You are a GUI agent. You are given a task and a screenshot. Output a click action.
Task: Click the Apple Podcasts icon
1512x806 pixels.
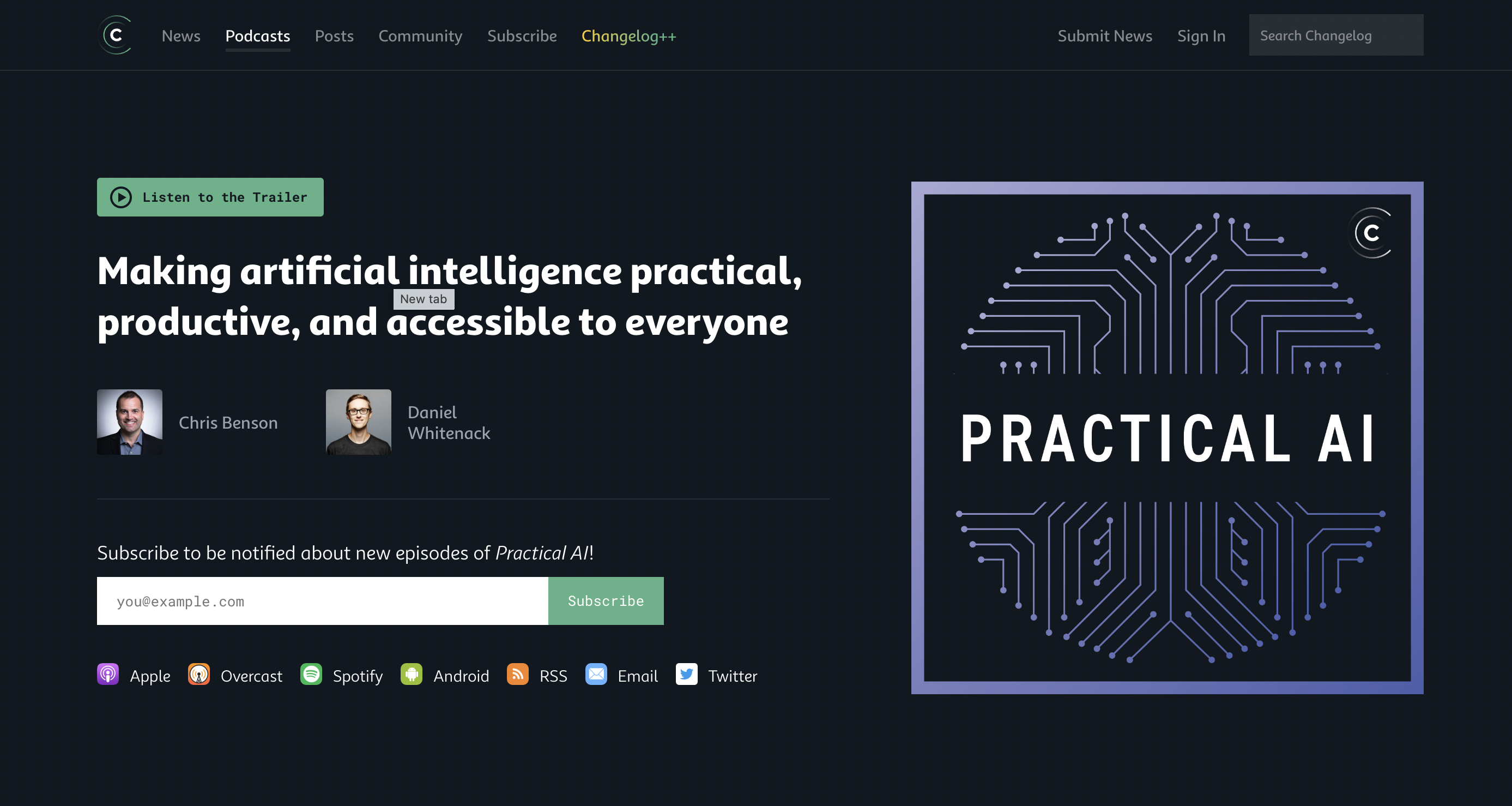pyautogui.click(x=108, y=675)
